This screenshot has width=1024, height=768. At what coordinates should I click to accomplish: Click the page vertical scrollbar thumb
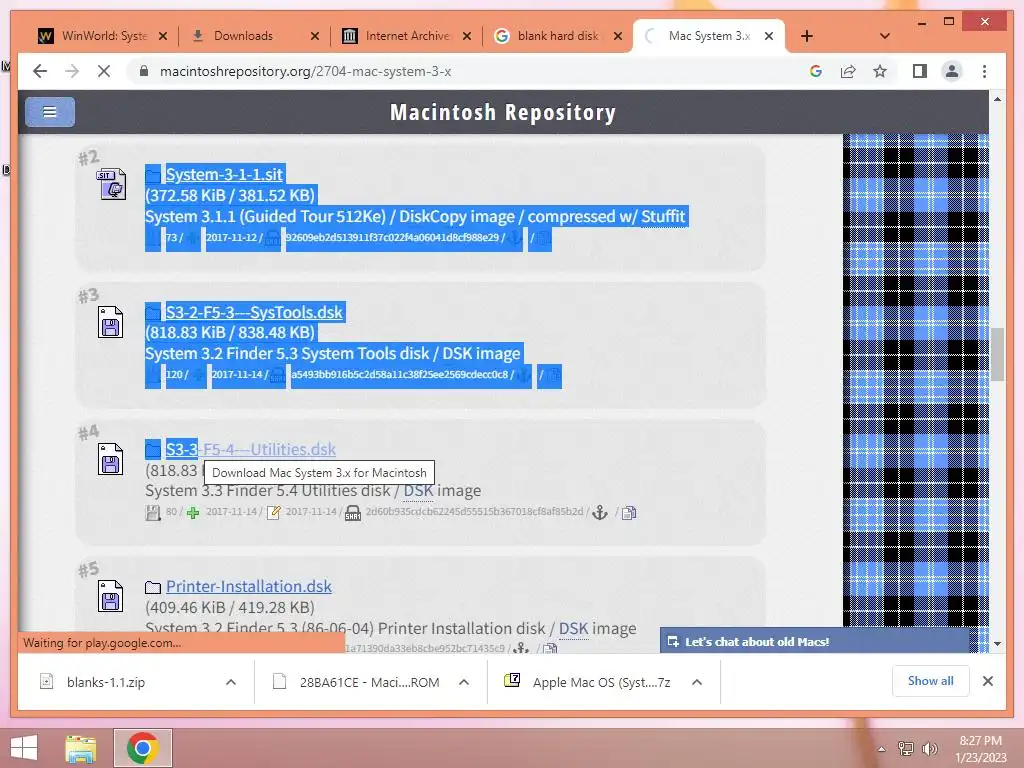pos(997,354)
